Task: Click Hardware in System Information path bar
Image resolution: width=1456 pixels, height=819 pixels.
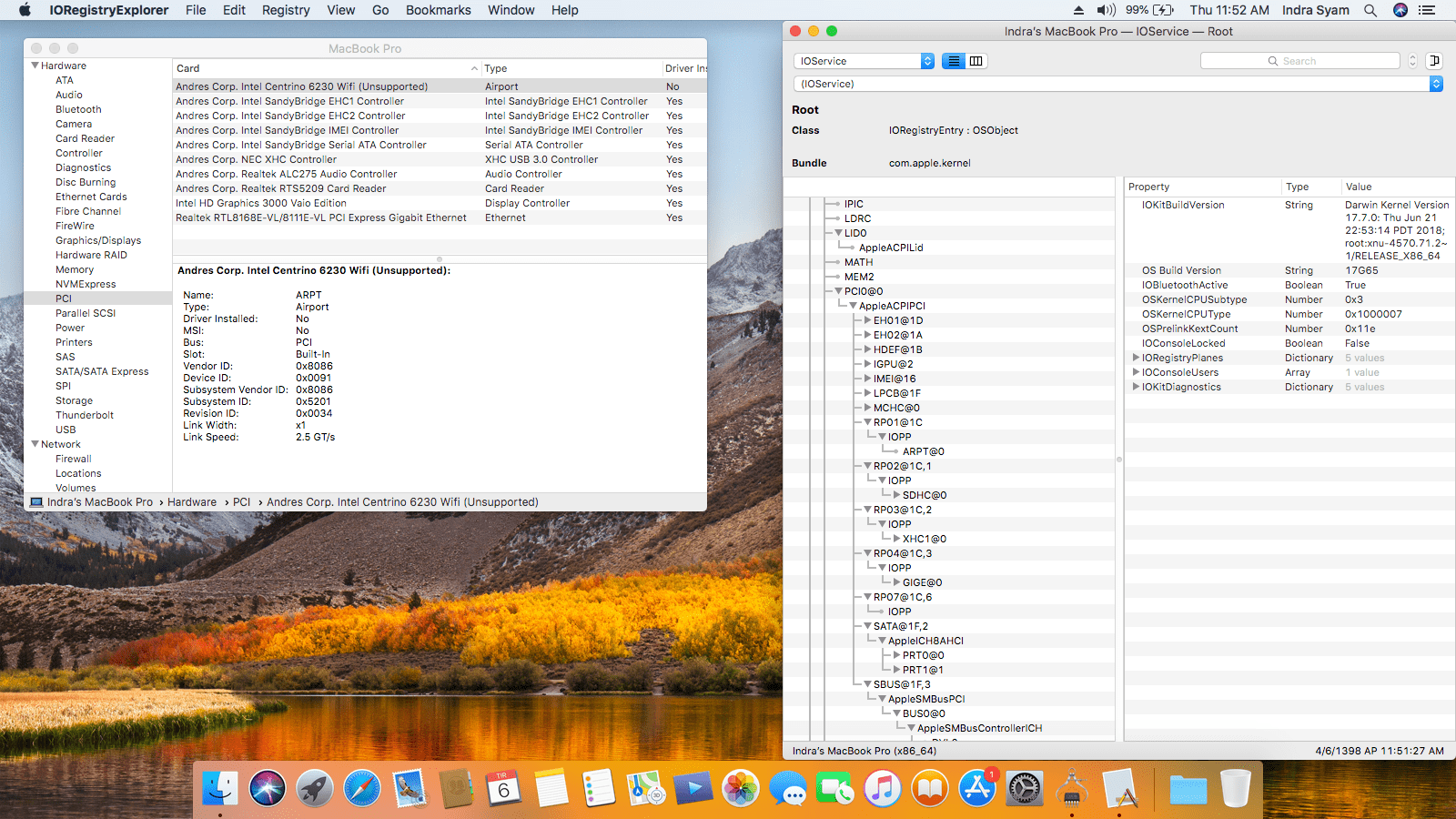Action: (192, 502)
